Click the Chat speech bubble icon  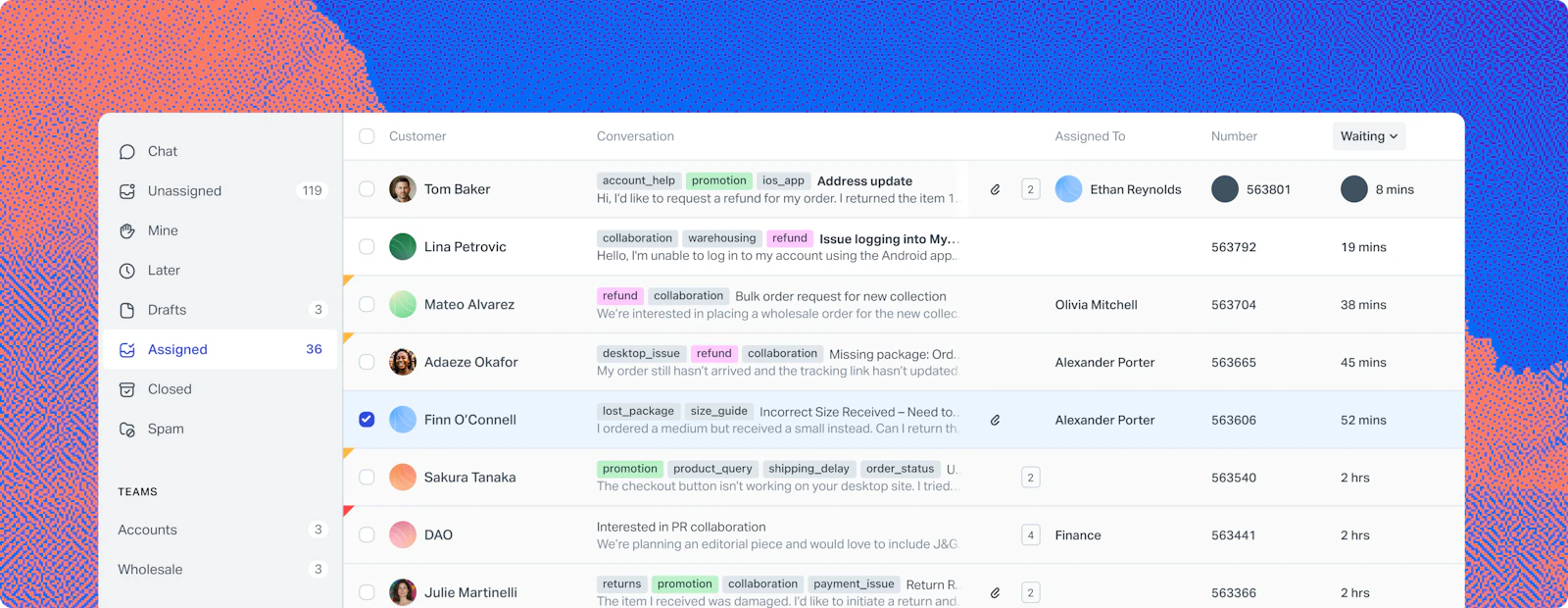(127, 152)
